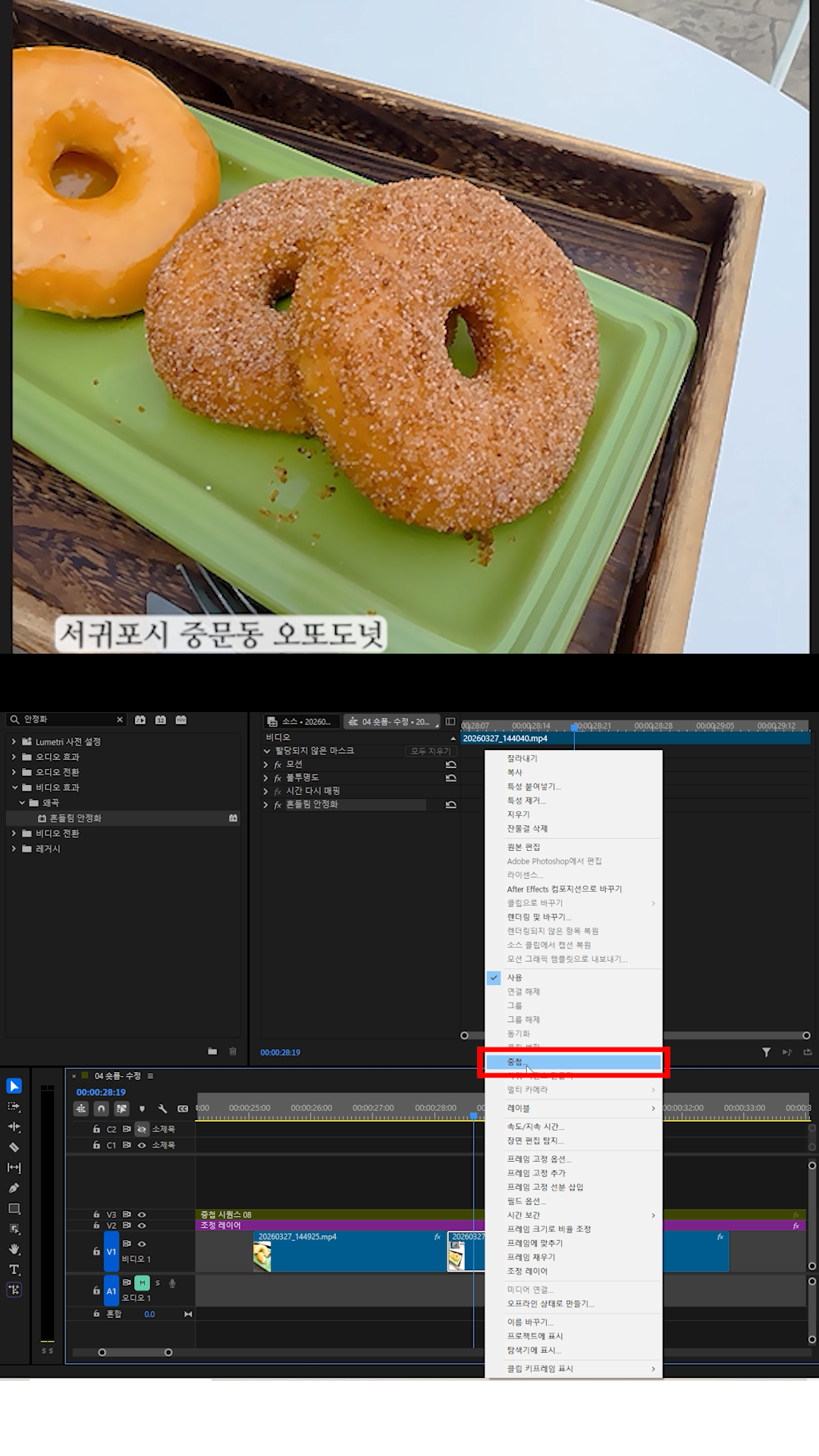Toggle V3 track output eye
The width and height of the screenshot is (819, 1456).
pos(142,1214)
